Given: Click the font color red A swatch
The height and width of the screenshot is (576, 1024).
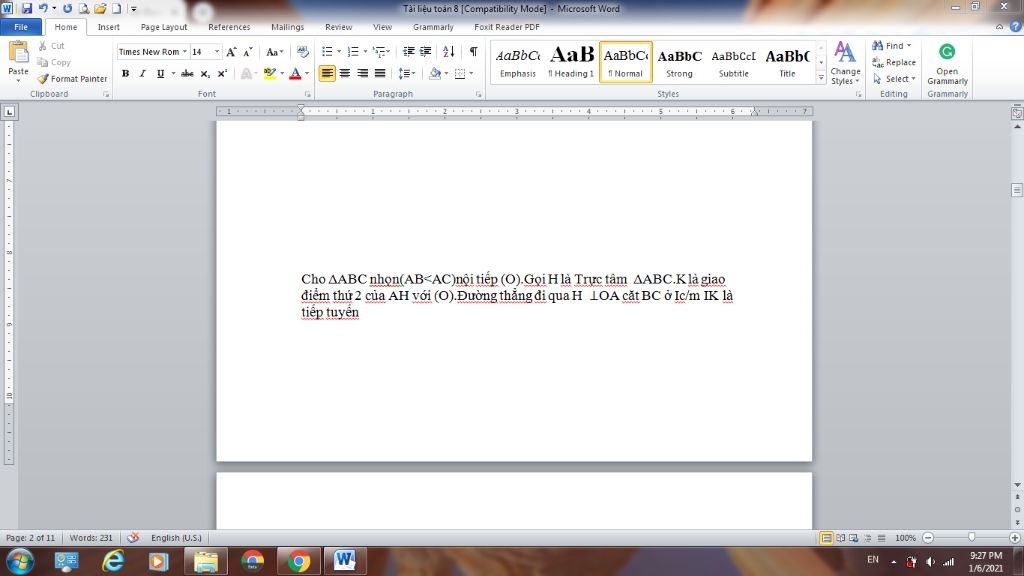Looking at the screenshot, I should pos(295,74).
